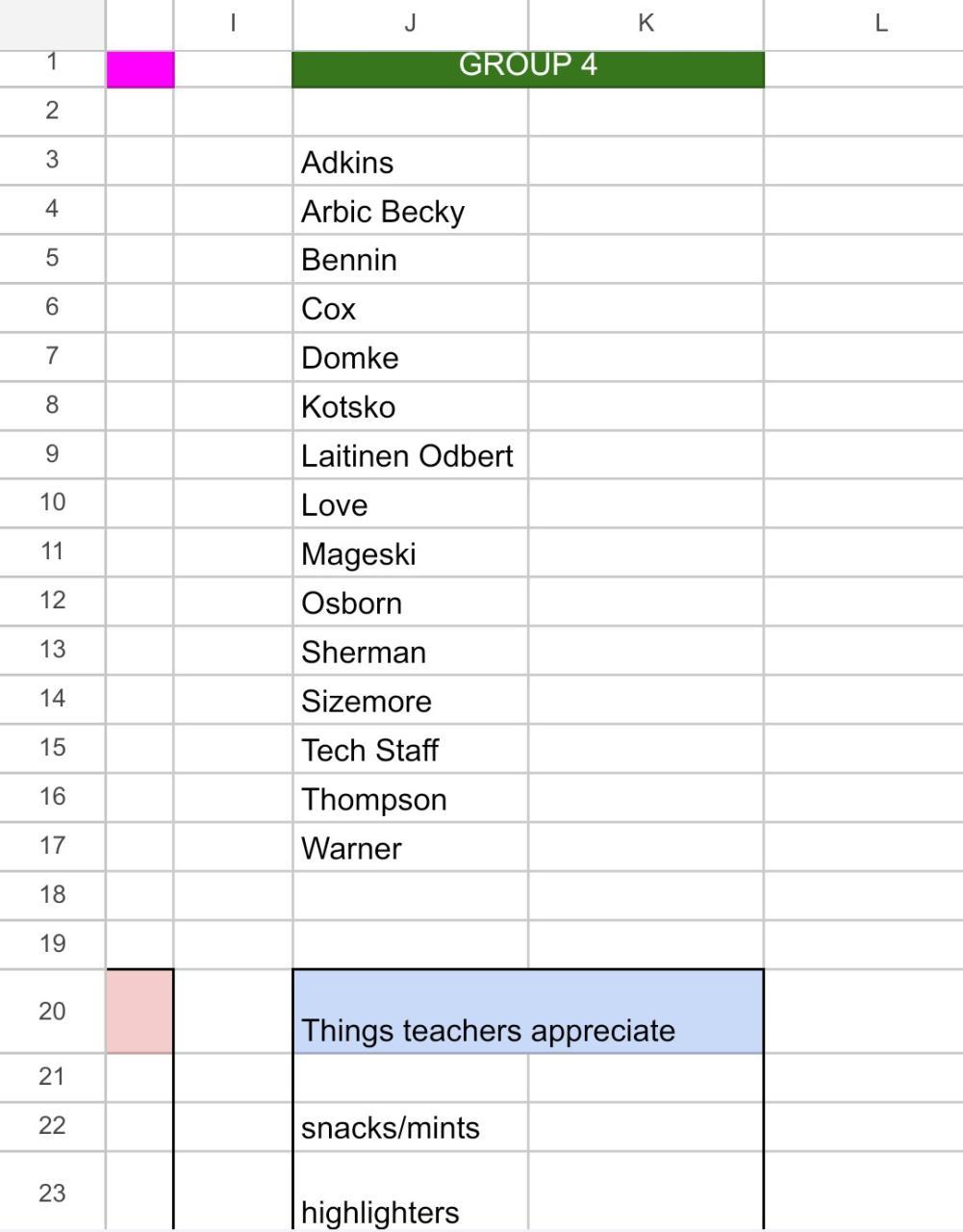The image size is (963, 1232).
Task: Select the Mageski cell
Action: [410, 553]
